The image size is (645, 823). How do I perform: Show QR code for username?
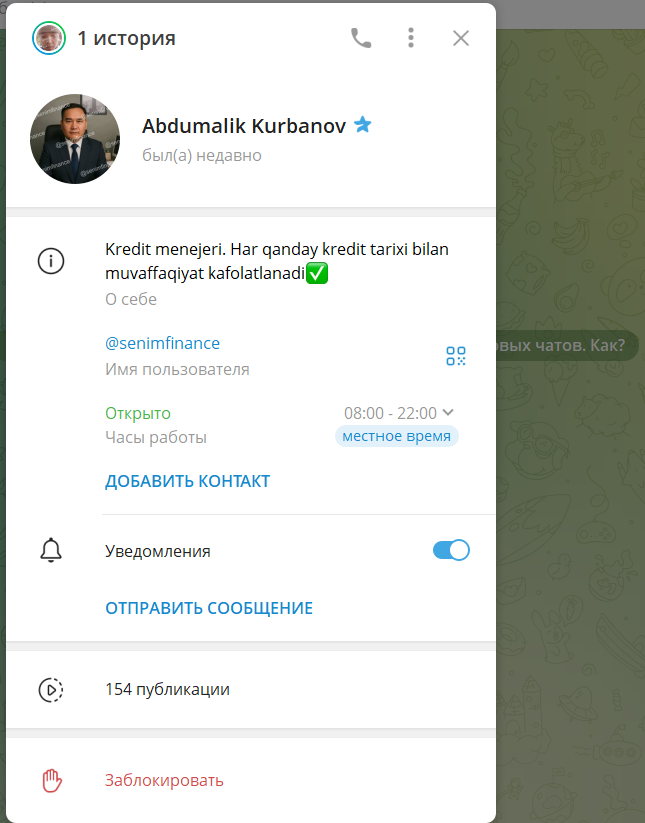(456, 356)
